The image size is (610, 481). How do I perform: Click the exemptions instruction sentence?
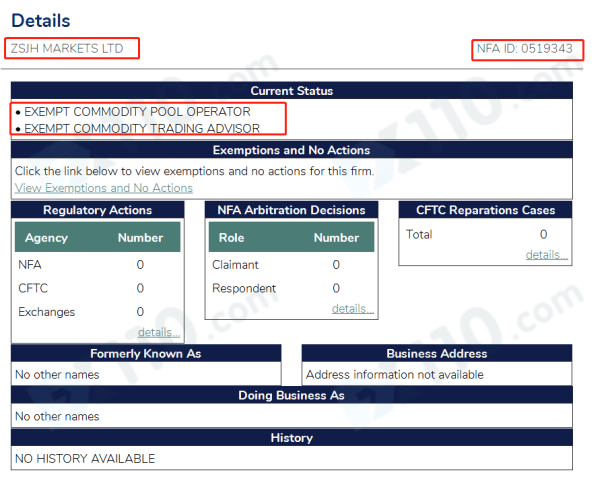[x=195, y=171]
